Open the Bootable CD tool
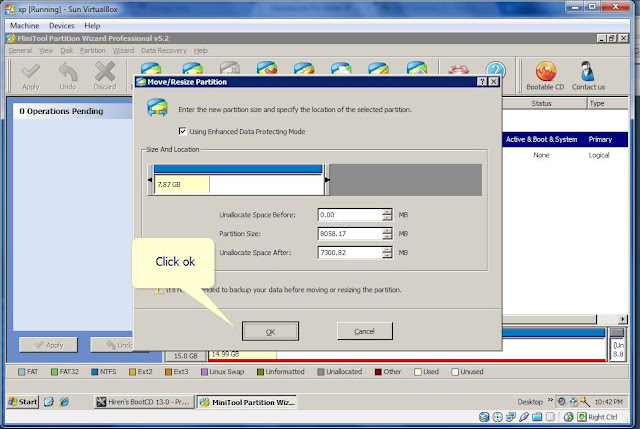This screenshot has height=429, width=640. coord(545,76)
